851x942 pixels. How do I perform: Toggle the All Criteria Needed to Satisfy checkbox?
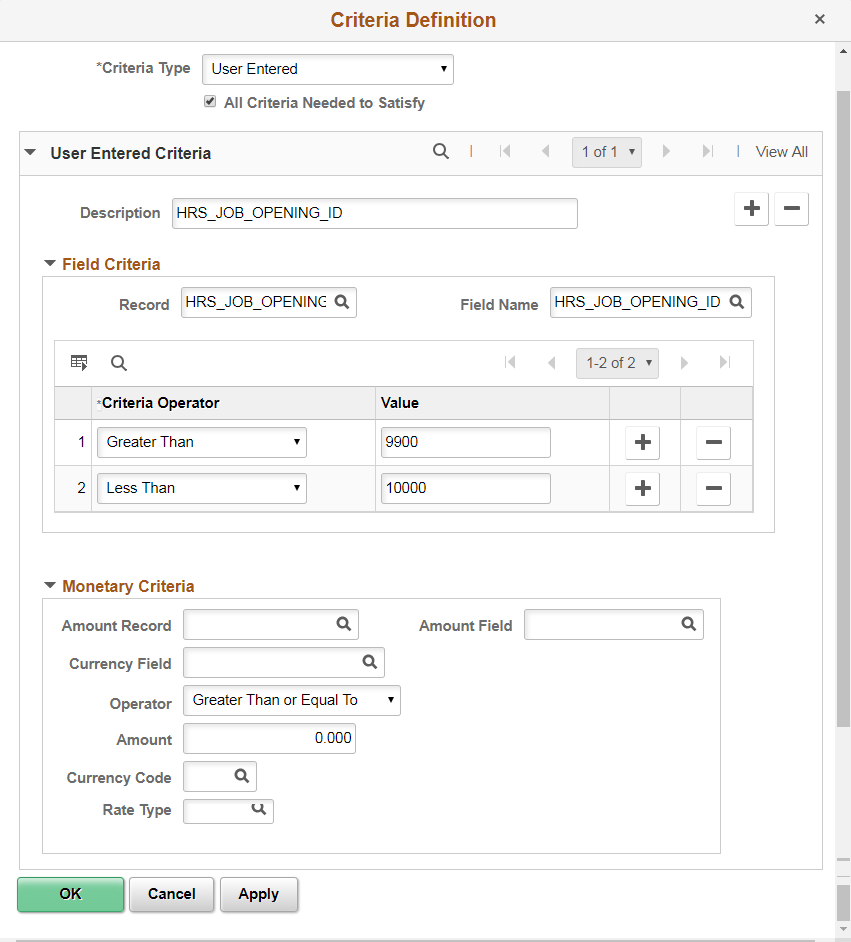point(210,102)
